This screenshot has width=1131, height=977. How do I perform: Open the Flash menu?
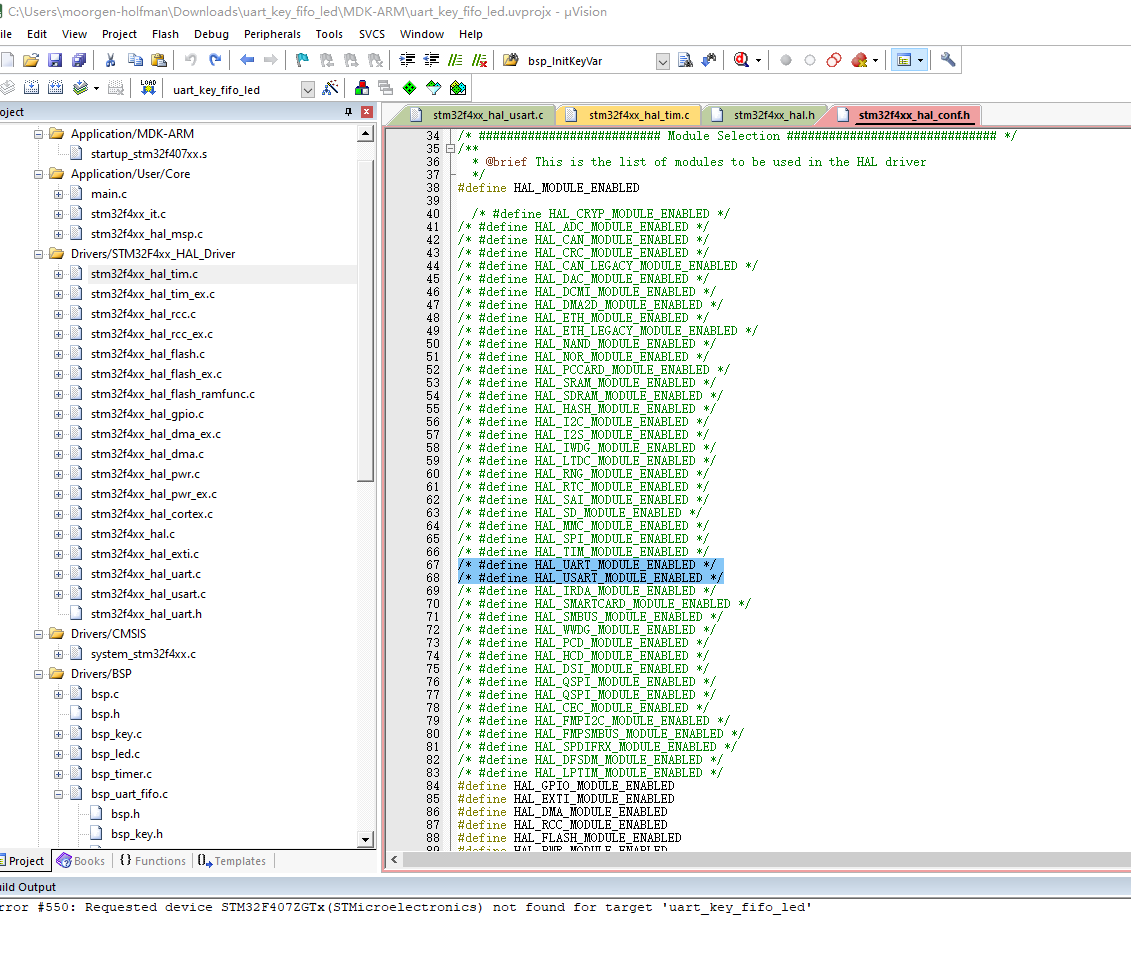165,34
